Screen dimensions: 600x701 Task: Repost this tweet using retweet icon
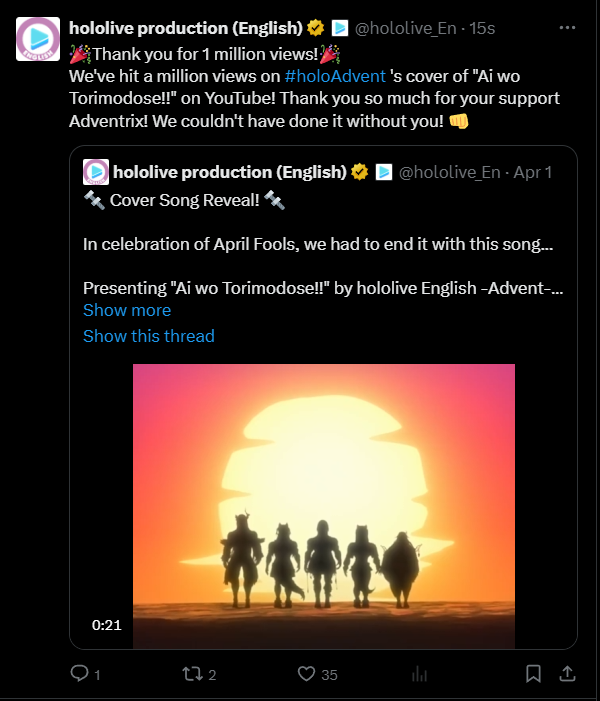pyautogui.click(x=185, y=674)
